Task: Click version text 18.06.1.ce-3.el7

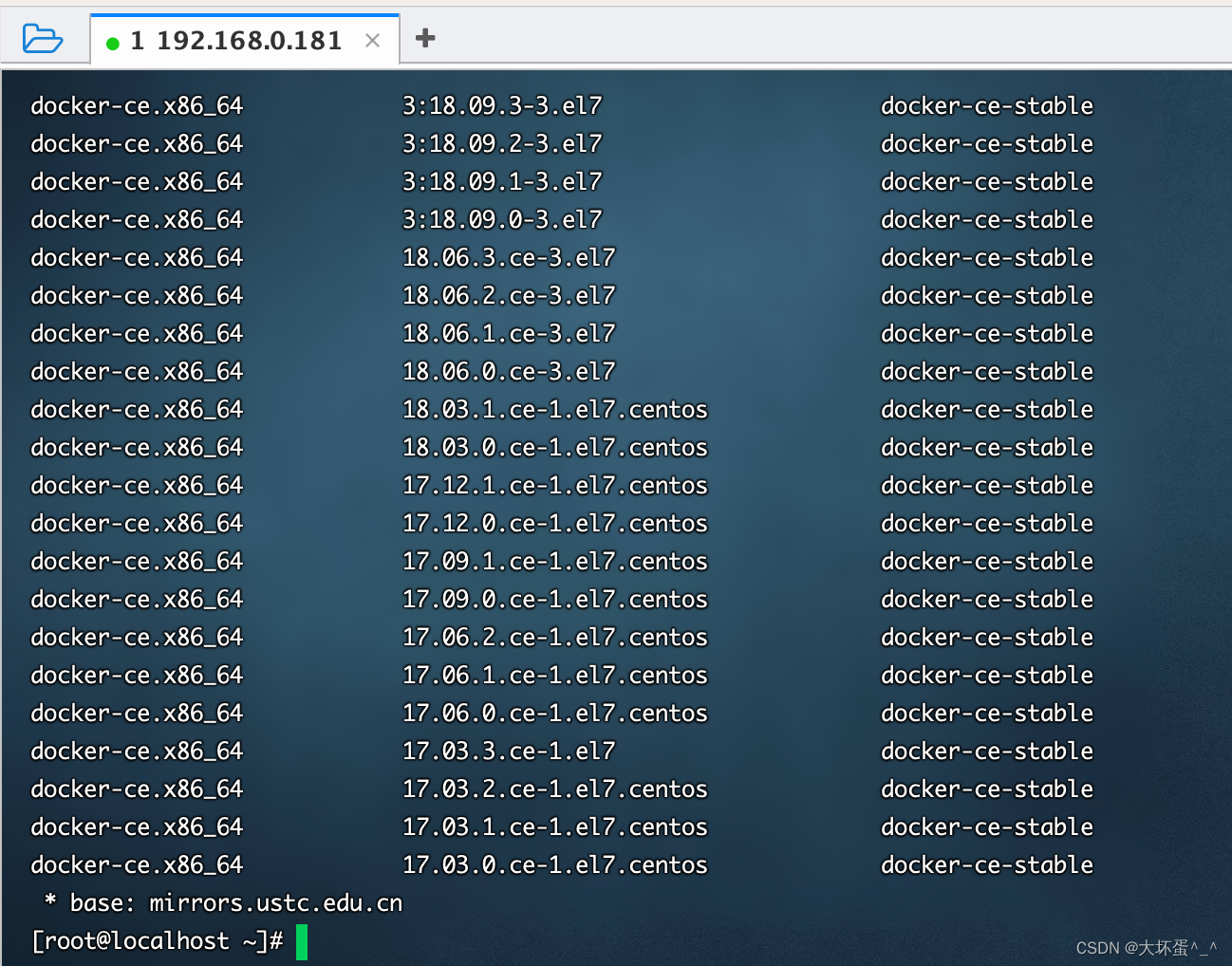Action: (509, 333)
